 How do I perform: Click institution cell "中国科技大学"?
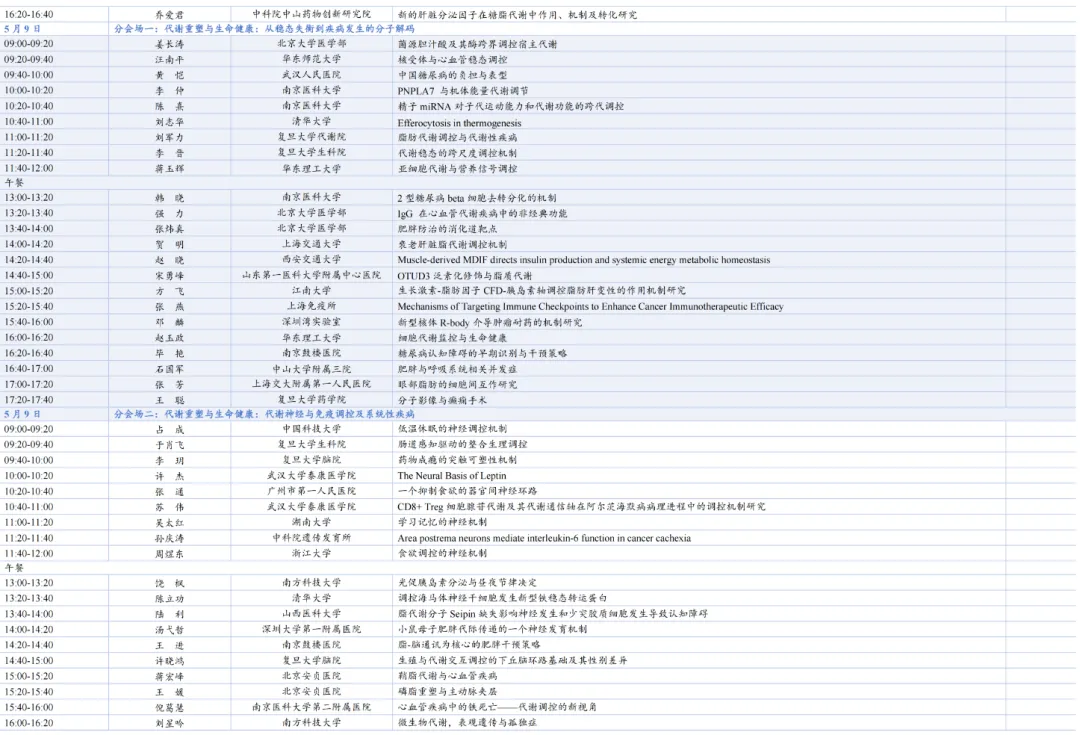click(311, 428)
